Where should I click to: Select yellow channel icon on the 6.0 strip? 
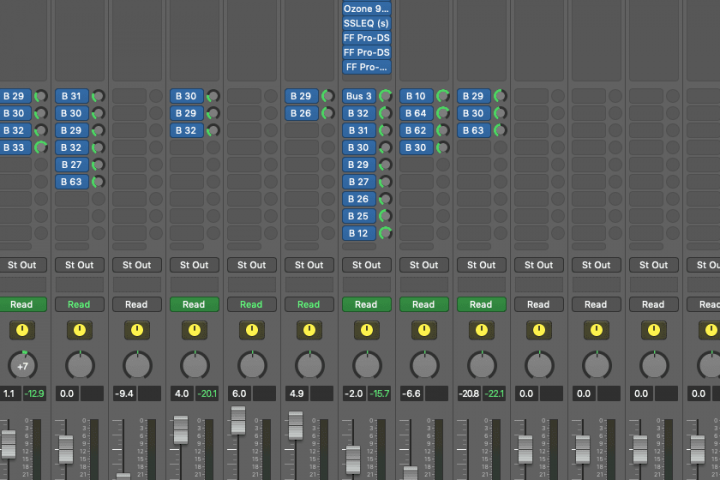point(251,330)
